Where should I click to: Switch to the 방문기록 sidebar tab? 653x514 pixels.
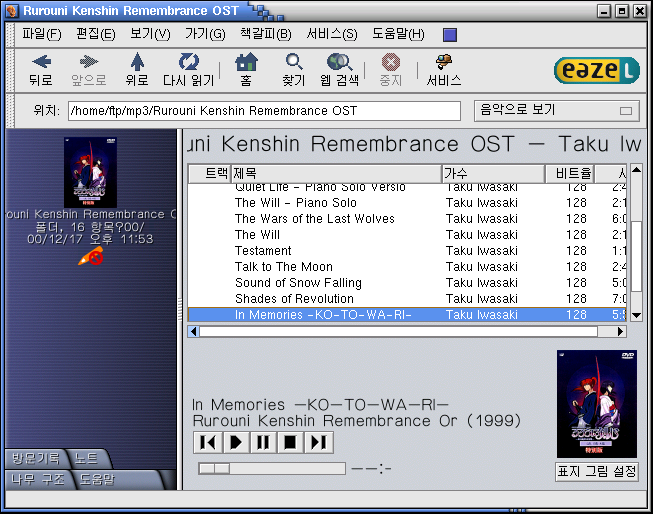tap(36, 459)
